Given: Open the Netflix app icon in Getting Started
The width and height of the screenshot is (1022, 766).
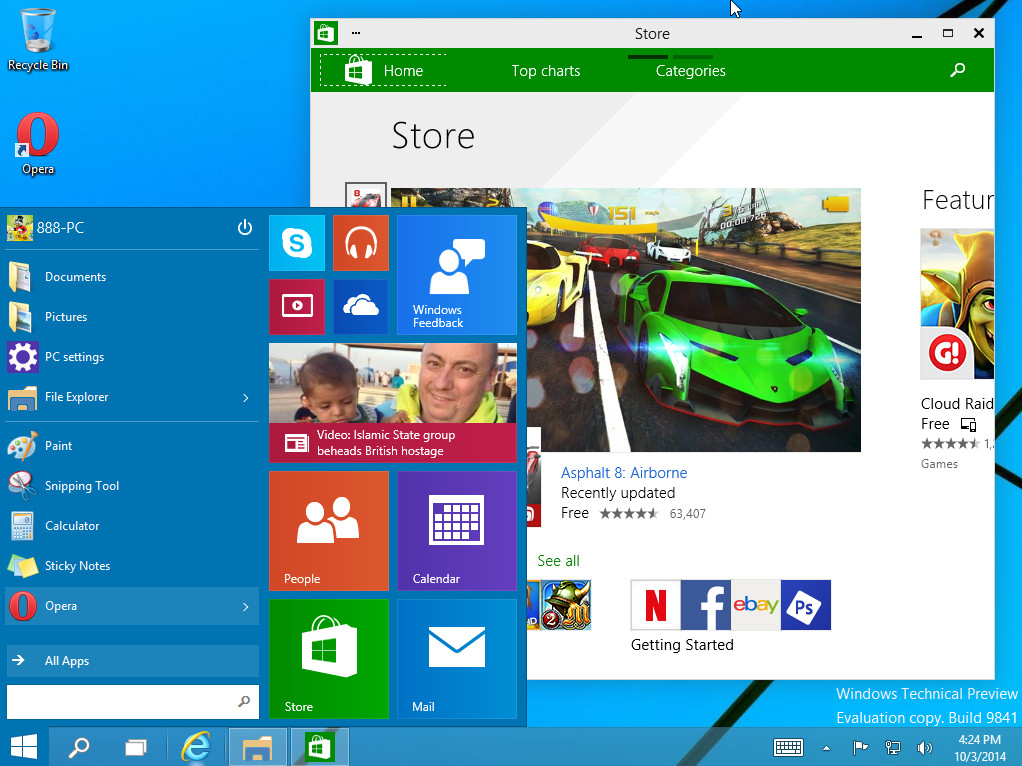Looking at the screenshot, I should tap(656, 605).
